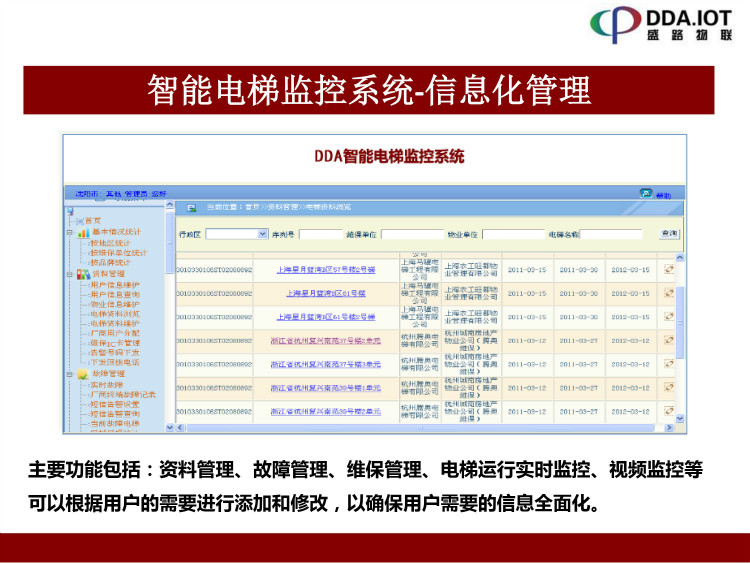This screenshot has width=750, height=563.
Task: Open 当前故障电梯 in the tree
Action: [x=115, y=424]
